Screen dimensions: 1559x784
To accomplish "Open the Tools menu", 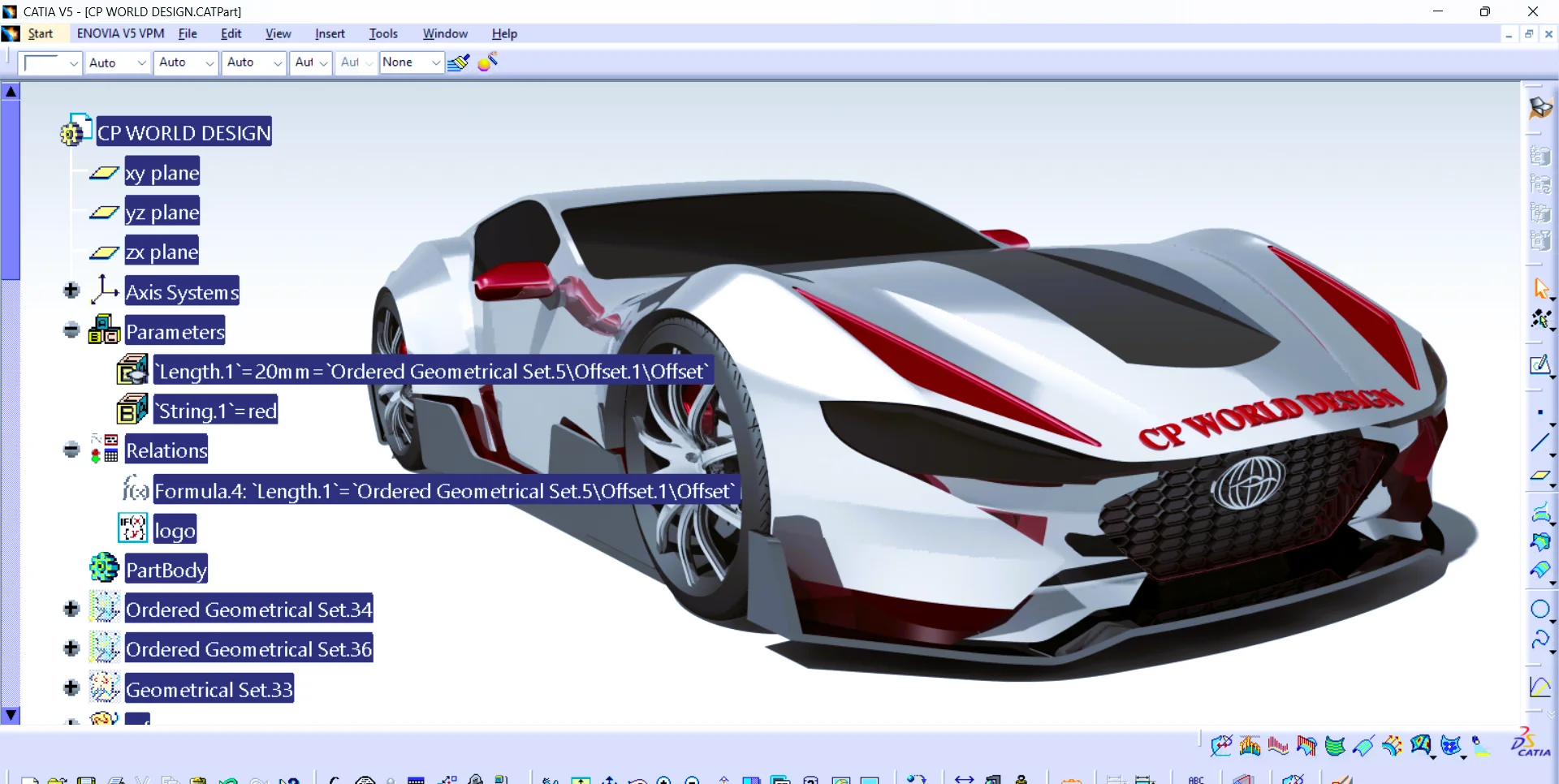I will tap(382, 33).
